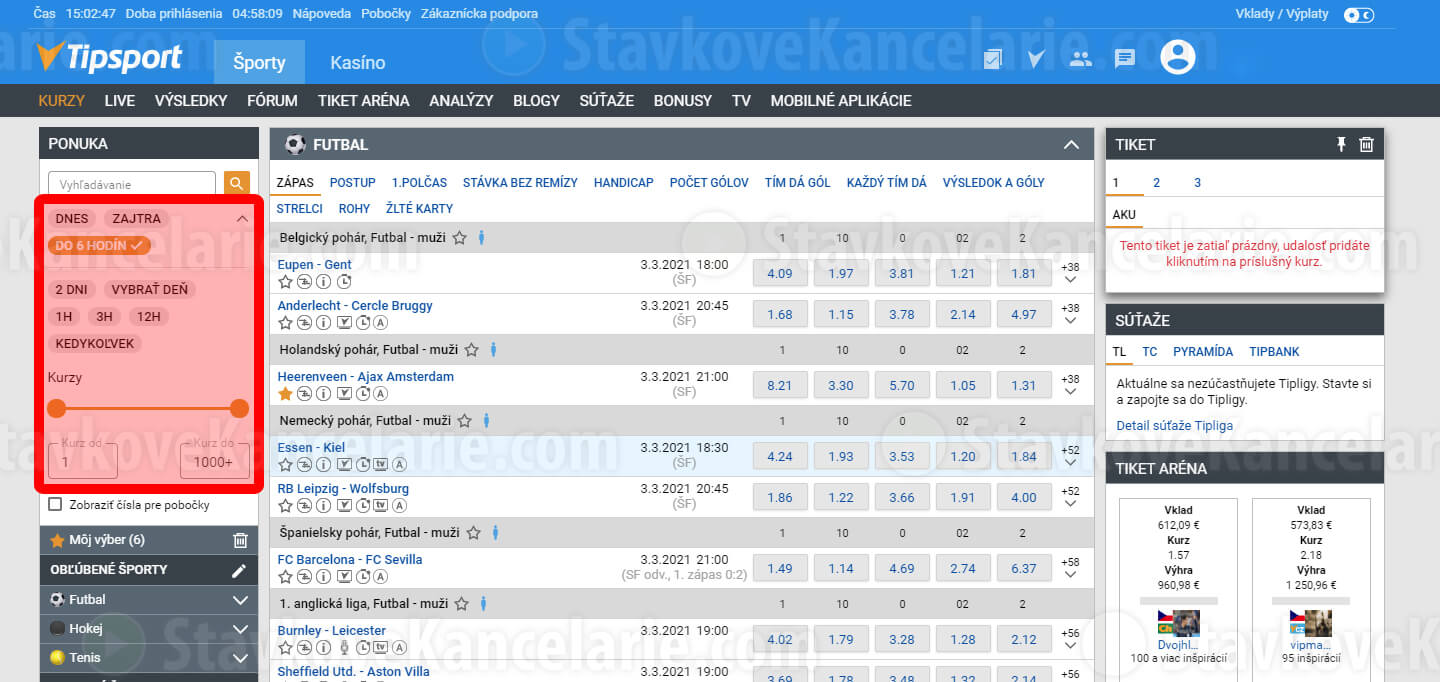Open info icon for Heerenveen - Ajax Amsterdam
The height and width of the screenshot is (682, 1440).
pyautogui.click(x=323, y=394)
